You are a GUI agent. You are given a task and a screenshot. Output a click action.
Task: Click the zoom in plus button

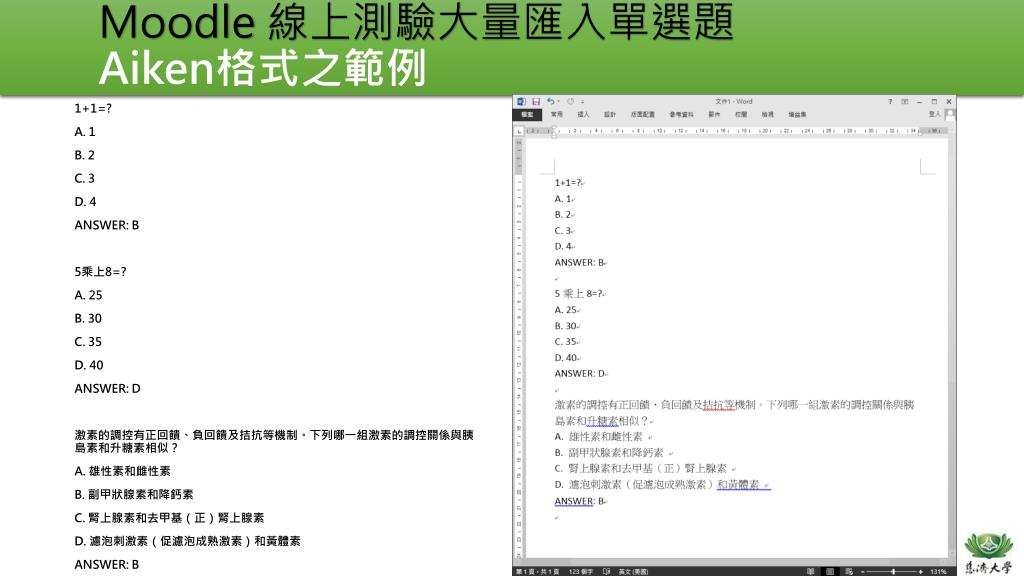click(x=921, y=571)
